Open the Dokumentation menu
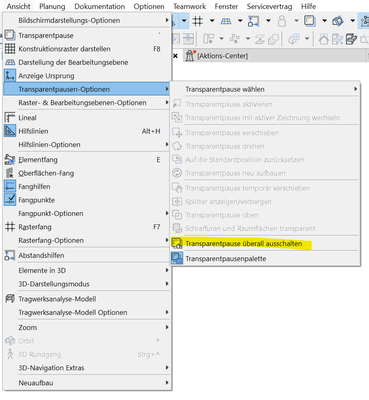This screenshot has height=400, width=369. coord(100,6)
